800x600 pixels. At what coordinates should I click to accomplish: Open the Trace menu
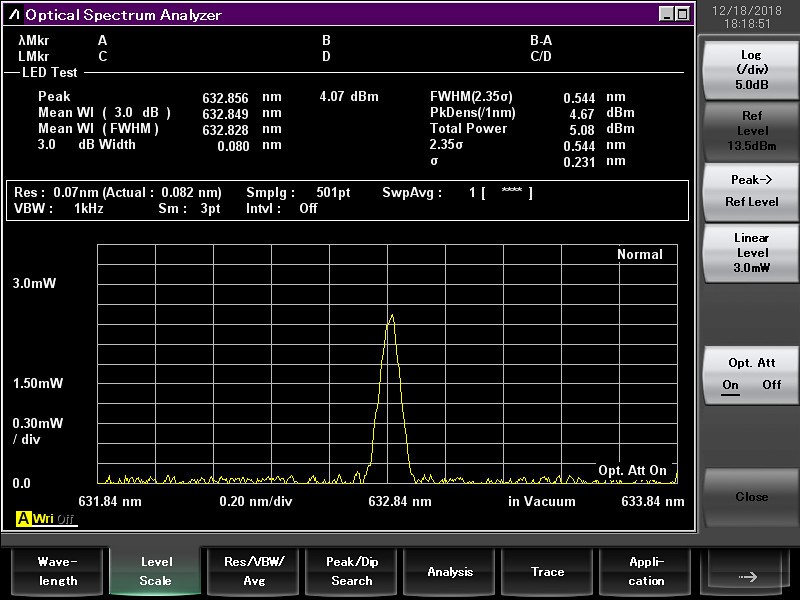(x=547, y=571)
